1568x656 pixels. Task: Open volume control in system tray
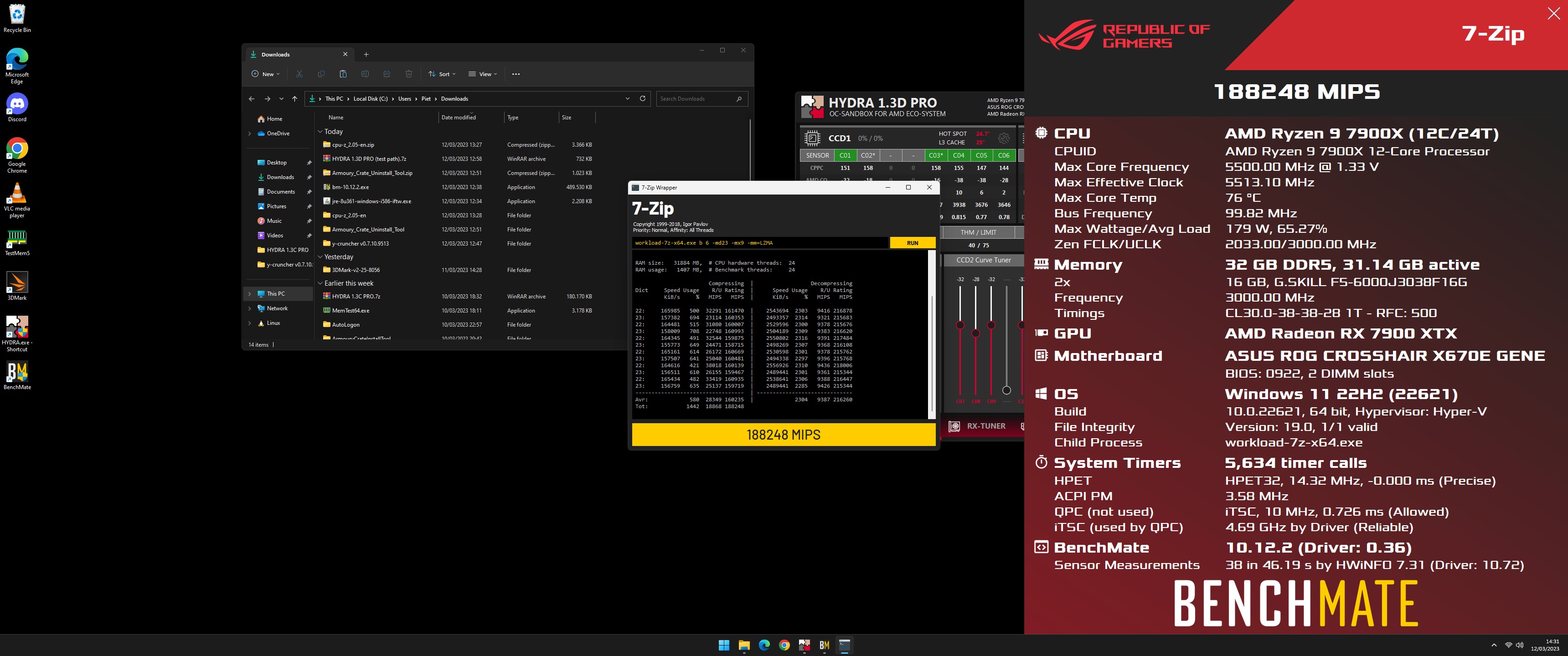coord(1519,645)
